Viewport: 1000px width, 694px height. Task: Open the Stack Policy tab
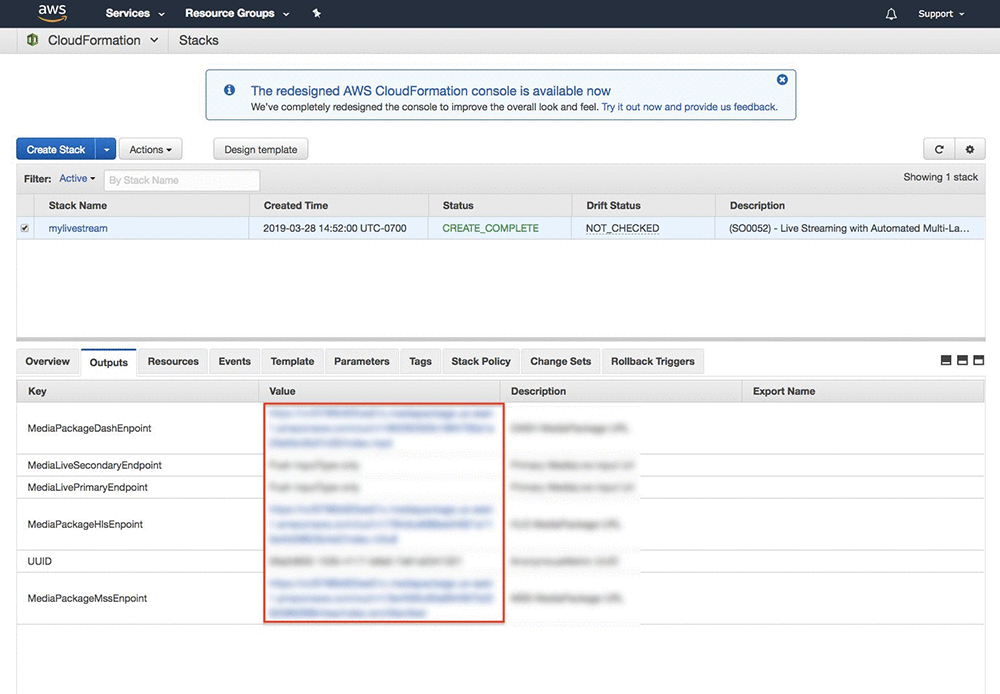tap(481, 361)
